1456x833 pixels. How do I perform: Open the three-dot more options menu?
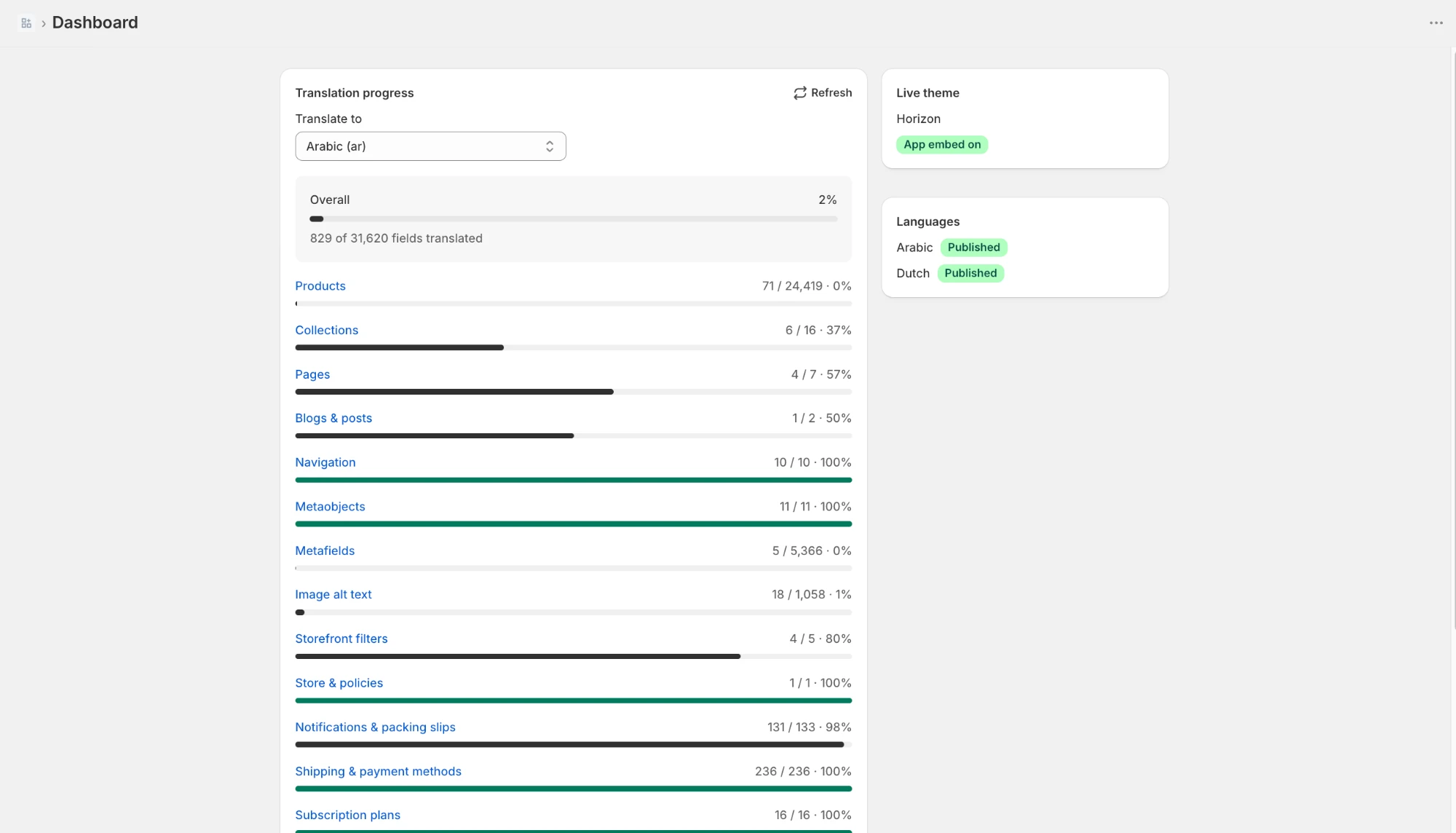[1436, 23]
